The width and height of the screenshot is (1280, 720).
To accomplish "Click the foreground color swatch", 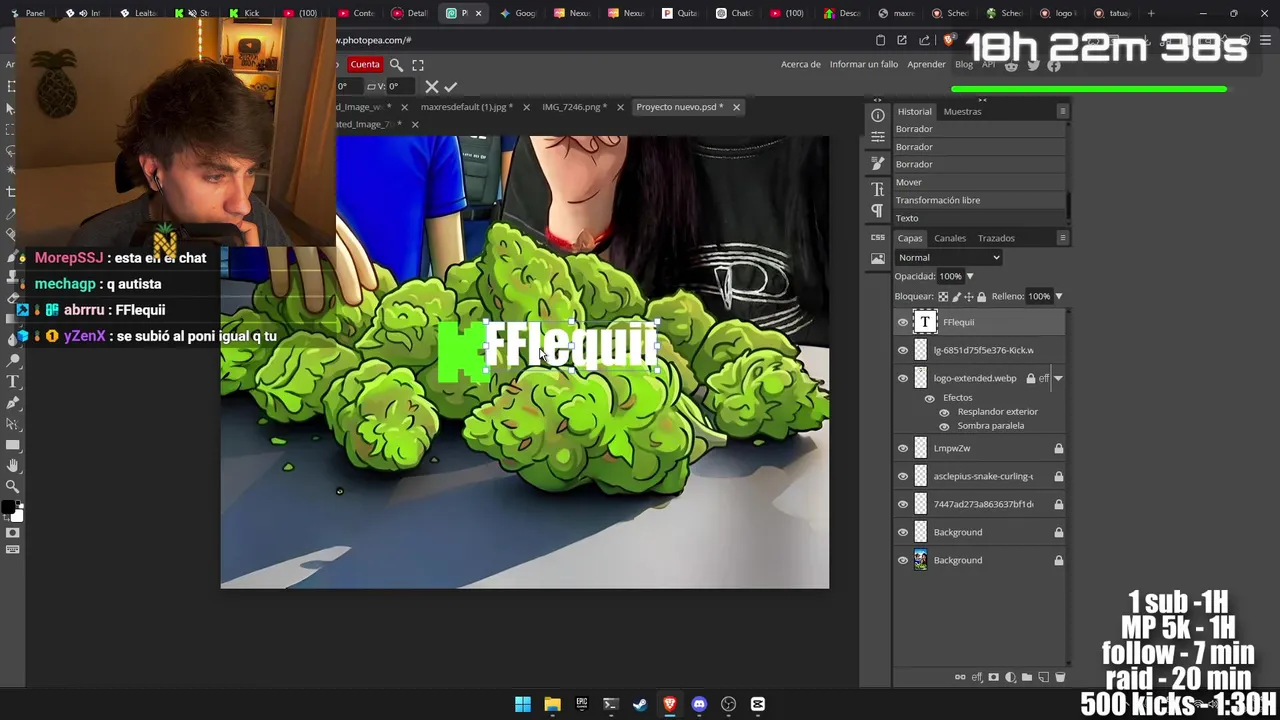I will pyautogui.click(x=8, y=508).
